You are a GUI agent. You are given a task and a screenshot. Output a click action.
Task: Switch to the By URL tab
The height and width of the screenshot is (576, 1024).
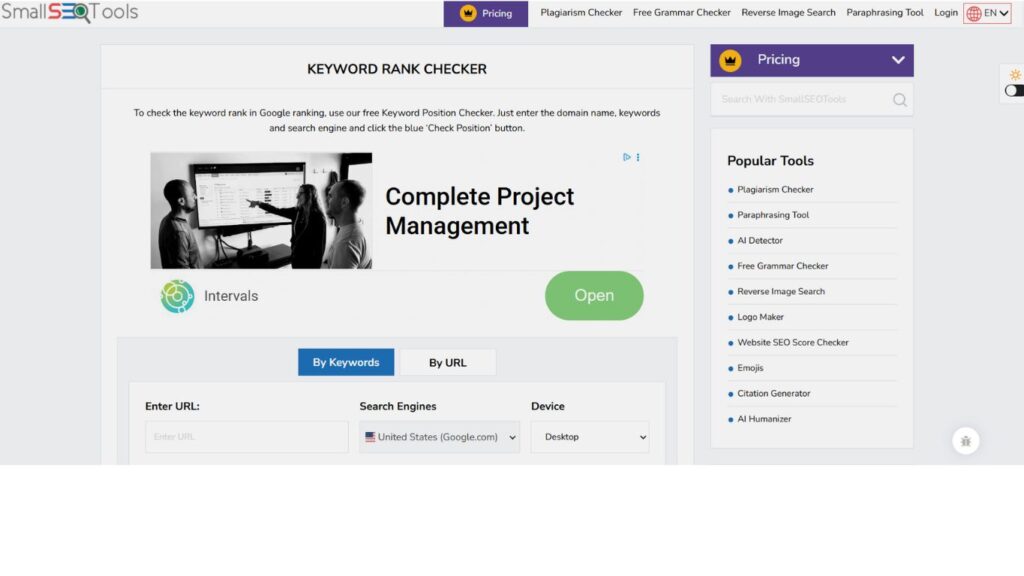[447, 362]
